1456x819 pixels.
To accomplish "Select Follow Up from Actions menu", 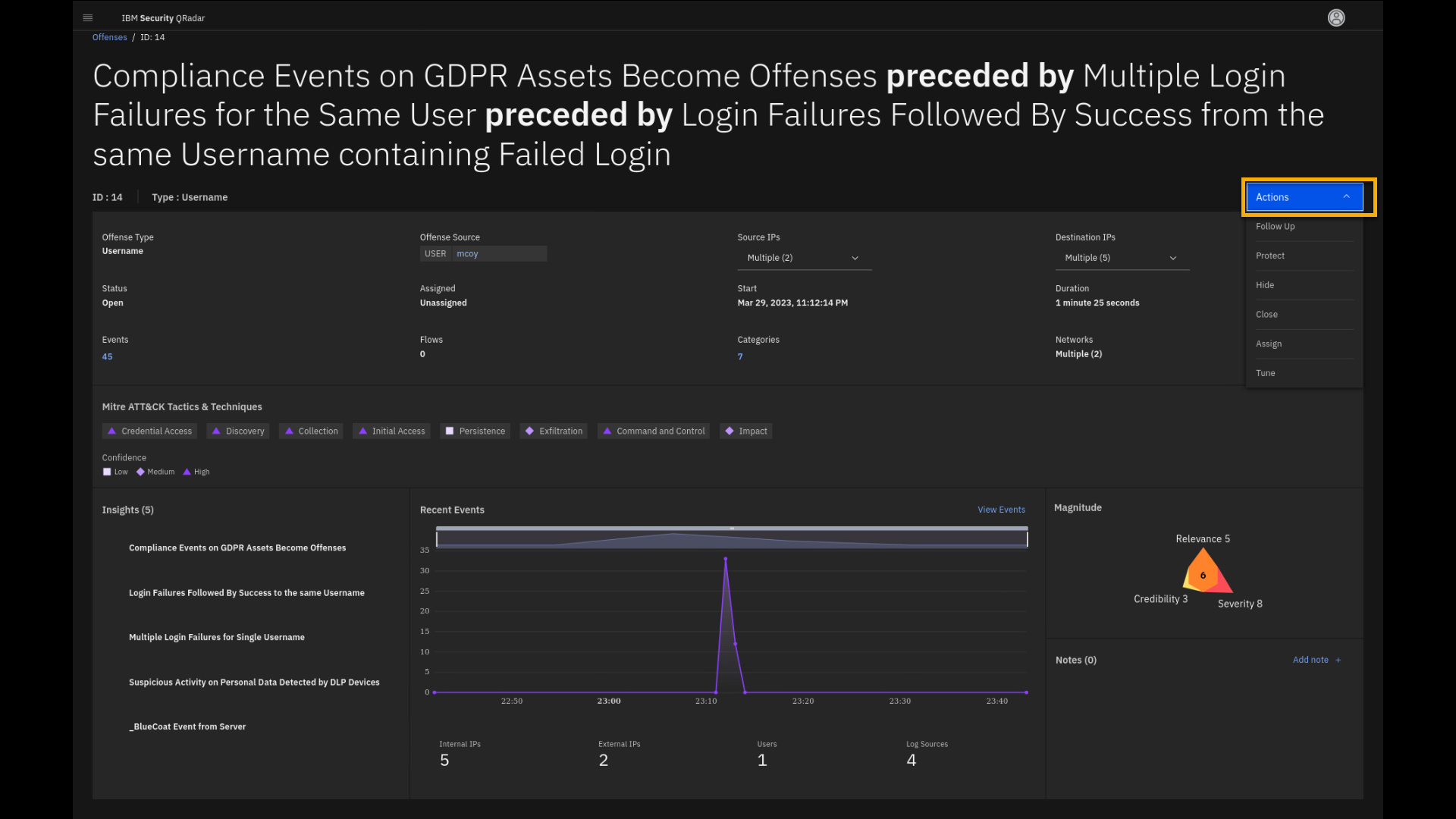I will pyautogui.click(x=1276, y=227).
